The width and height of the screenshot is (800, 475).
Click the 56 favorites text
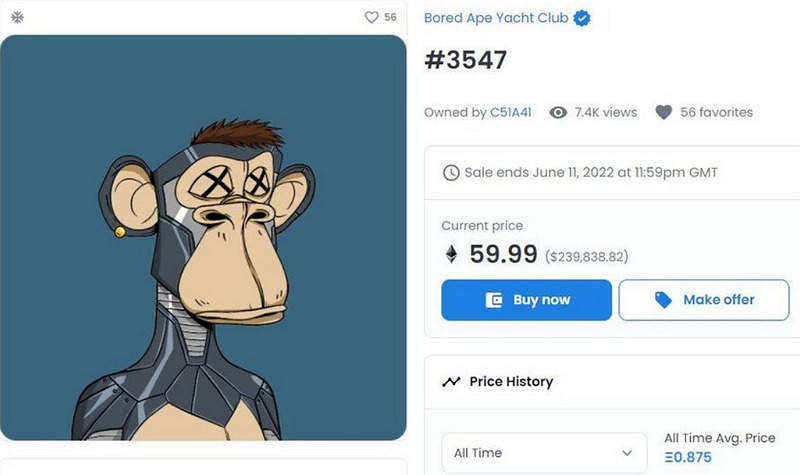[x=716, y=112]
